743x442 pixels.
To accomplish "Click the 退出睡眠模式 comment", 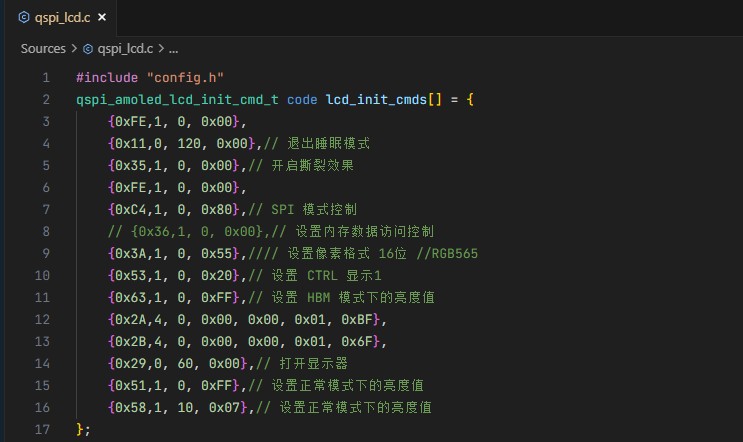I will point(328,144).
